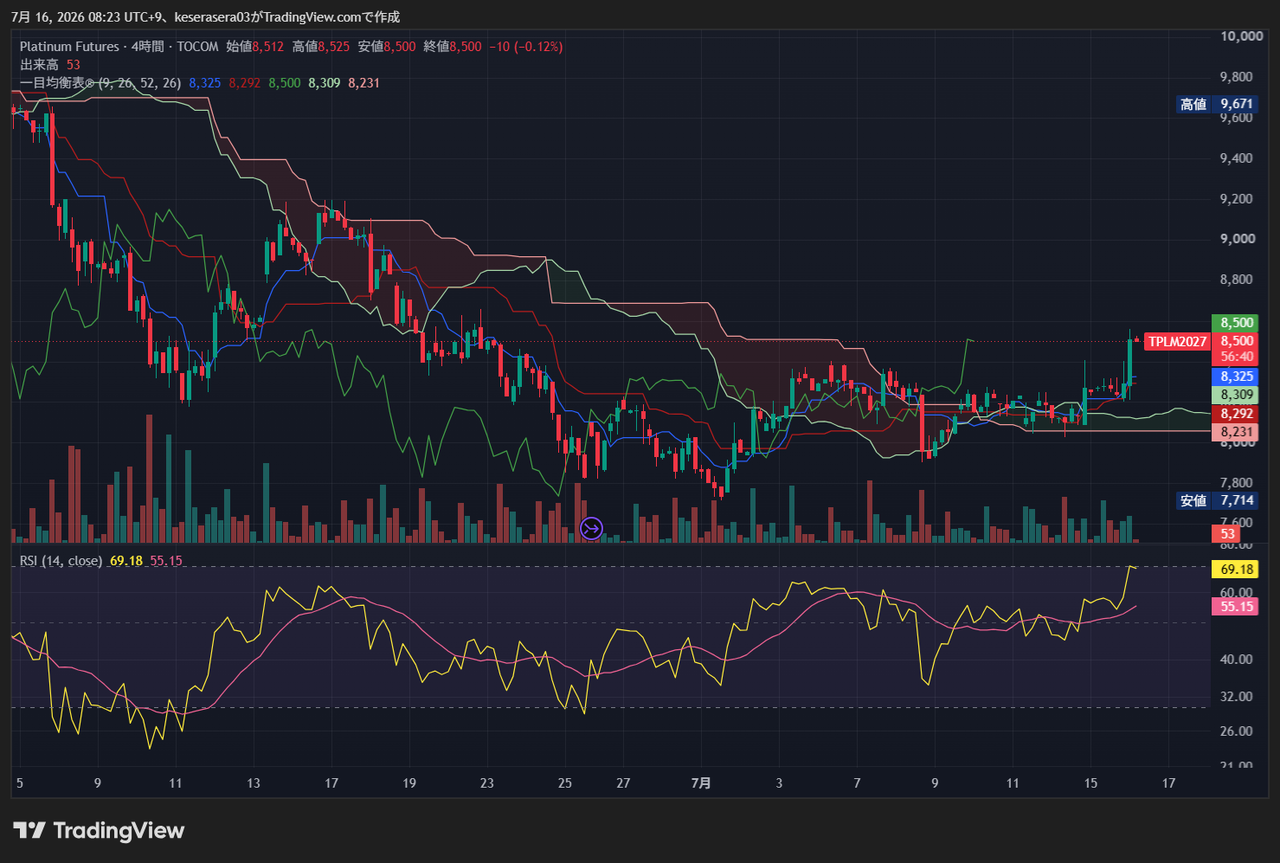The image size is (1280, 863).
Task: Click the 40.00 RSI scale tick
Action: [1236, 659]
